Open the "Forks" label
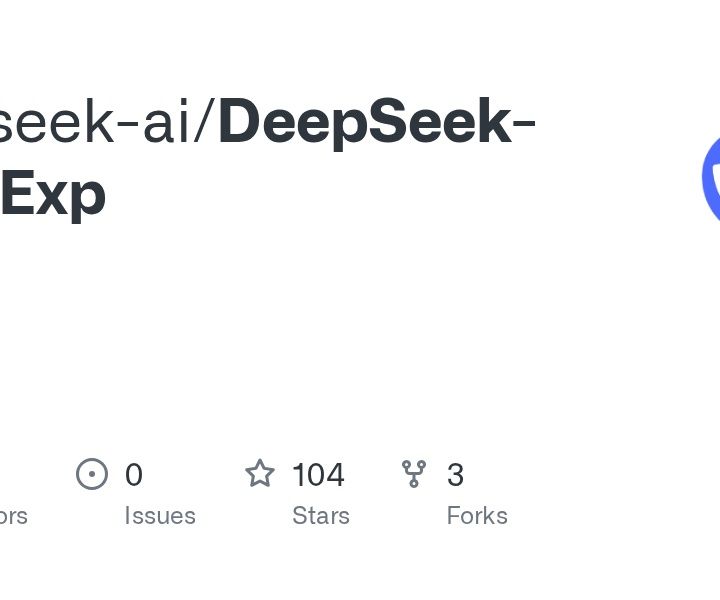Viewport: 720px width, 600px height. point(477,516)
